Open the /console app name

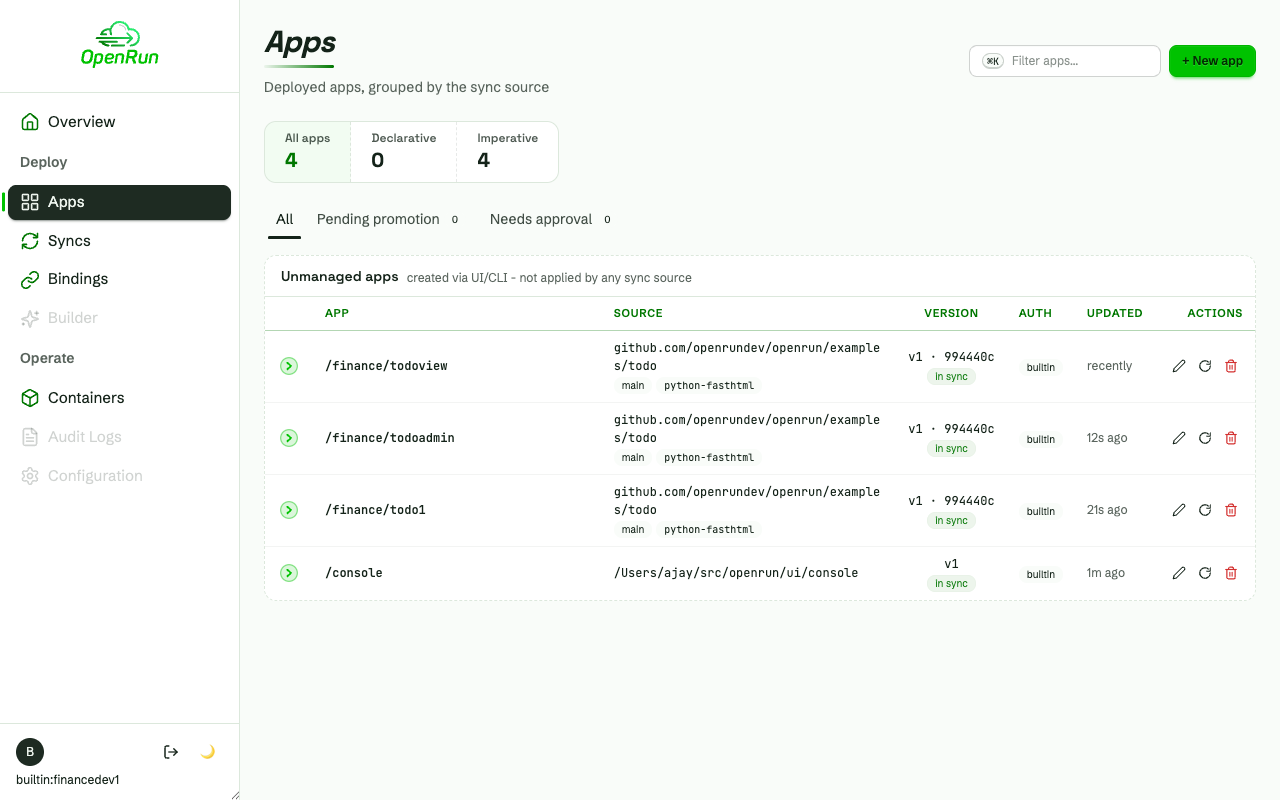354,573
